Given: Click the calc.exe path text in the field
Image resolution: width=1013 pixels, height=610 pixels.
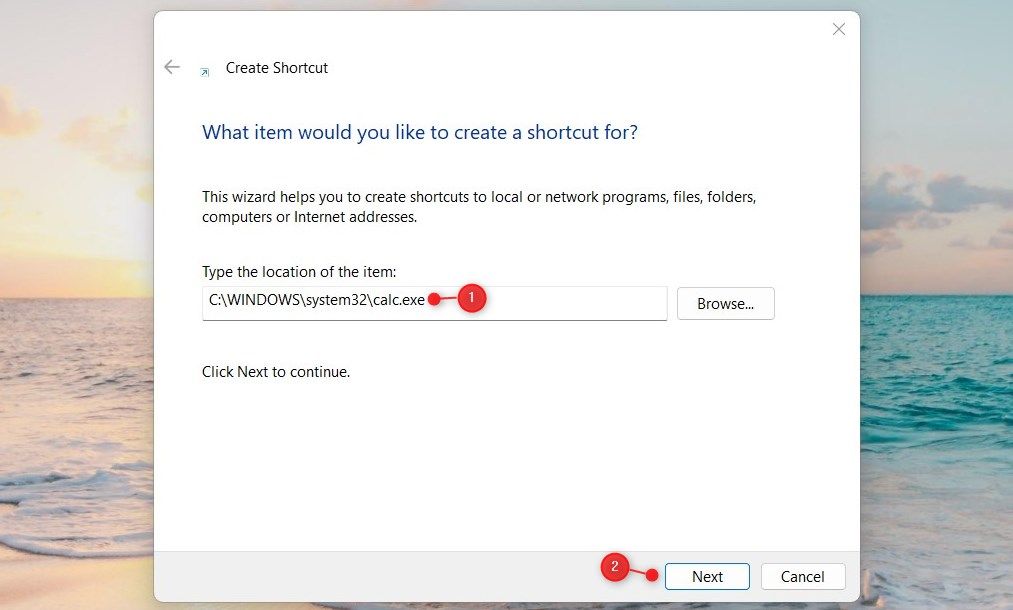Looking at the screenshot, I should (x=317, y=300).
